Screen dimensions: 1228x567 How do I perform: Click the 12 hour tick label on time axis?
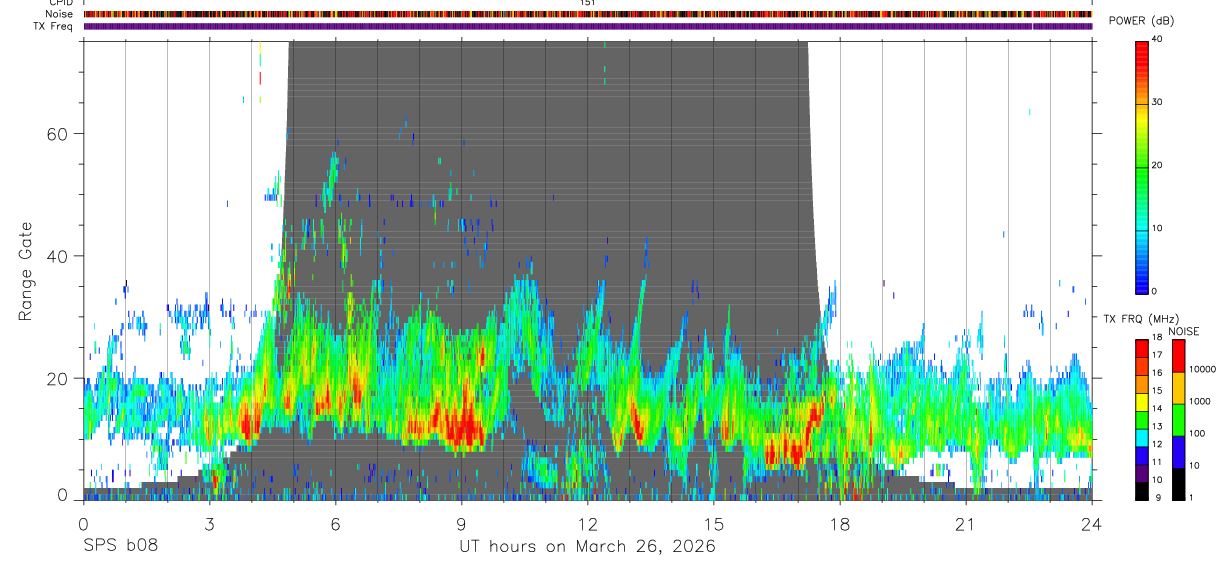click(587, 523)
